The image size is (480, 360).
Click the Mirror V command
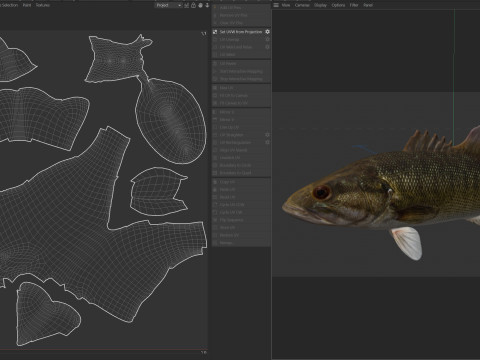pyautogui.click(x=241, y=120)
